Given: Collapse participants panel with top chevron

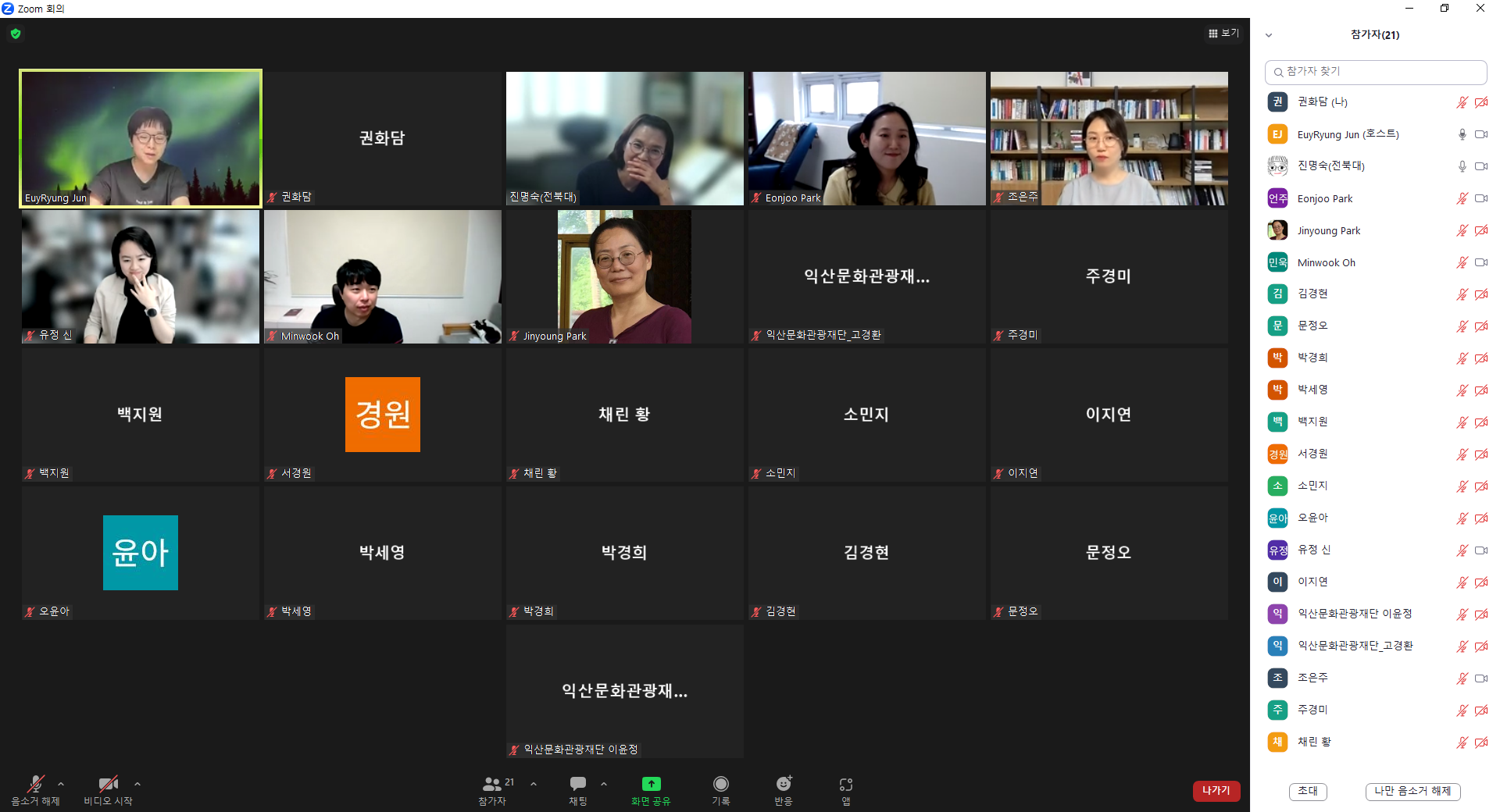Looking at the screenshot, I should pos(1269,35).
